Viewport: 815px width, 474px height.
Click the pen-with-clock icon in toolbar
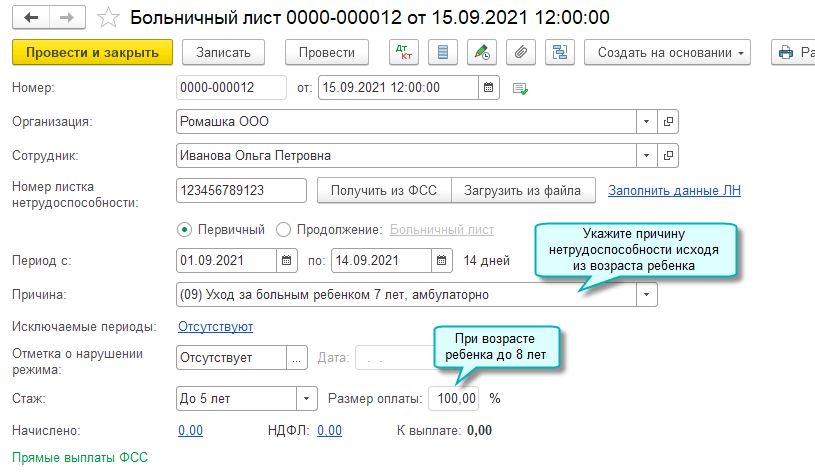tap(482, 52)
